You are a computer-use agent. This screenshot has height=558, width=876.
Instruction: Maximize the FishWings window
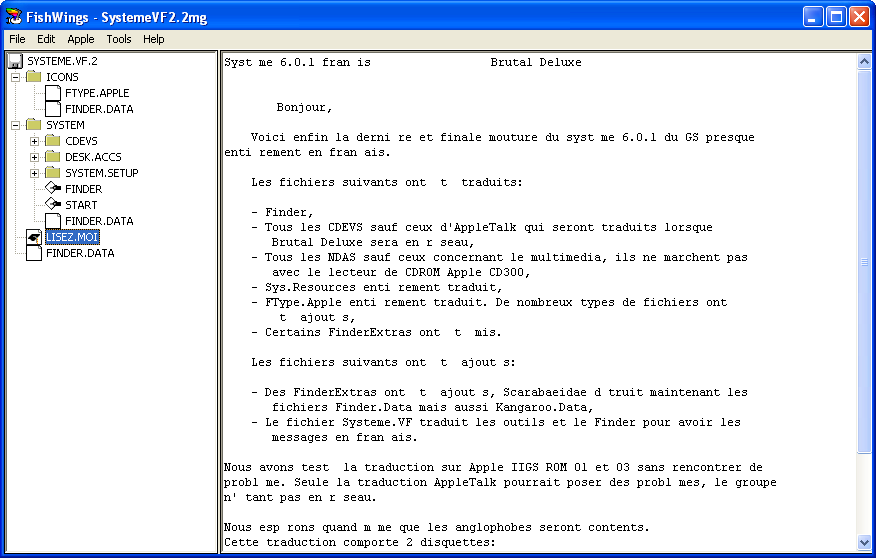click(x=836, y=17)
